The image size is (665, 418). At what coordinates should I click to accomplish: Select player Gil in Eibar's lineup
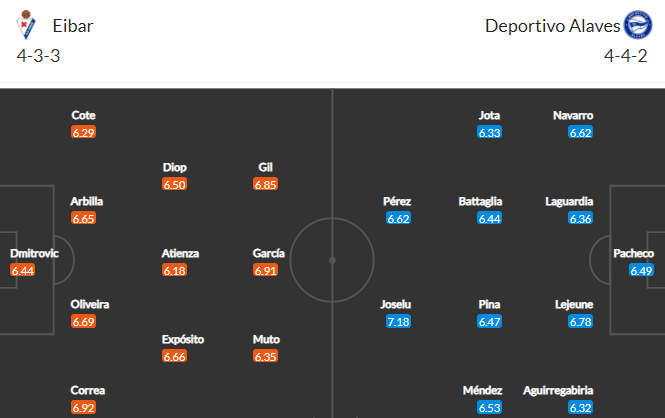click(x=265, y=167)
